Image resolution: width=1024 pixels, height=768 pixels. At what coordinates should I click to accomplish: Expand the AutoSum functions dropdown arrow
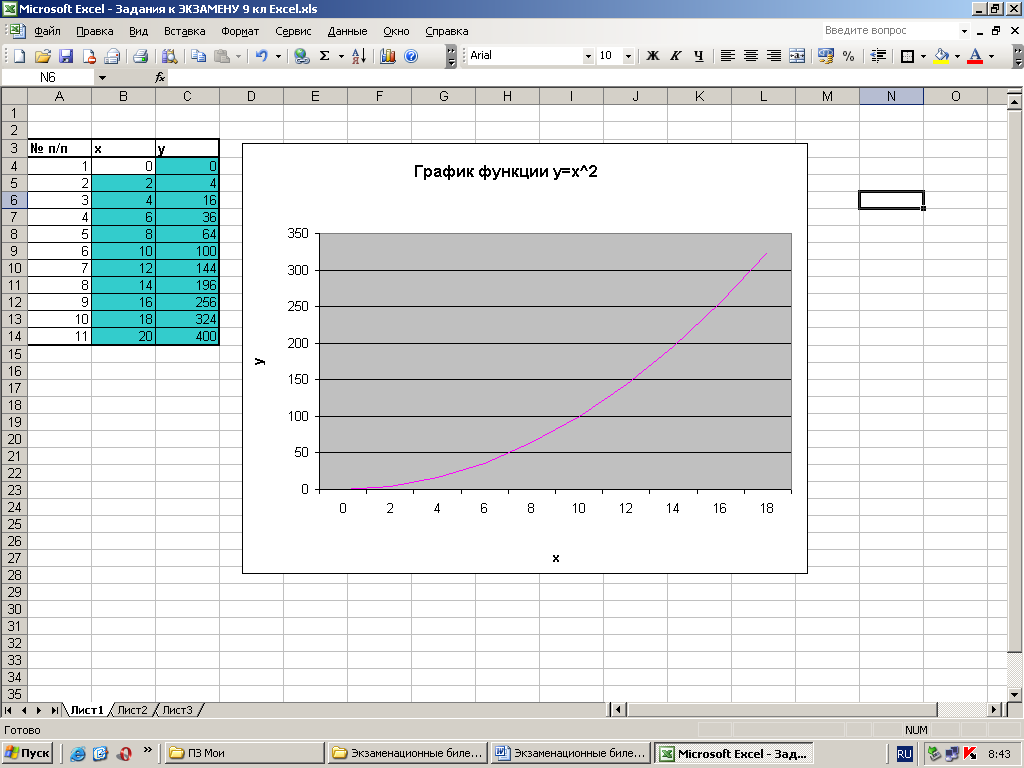[341, 56]
